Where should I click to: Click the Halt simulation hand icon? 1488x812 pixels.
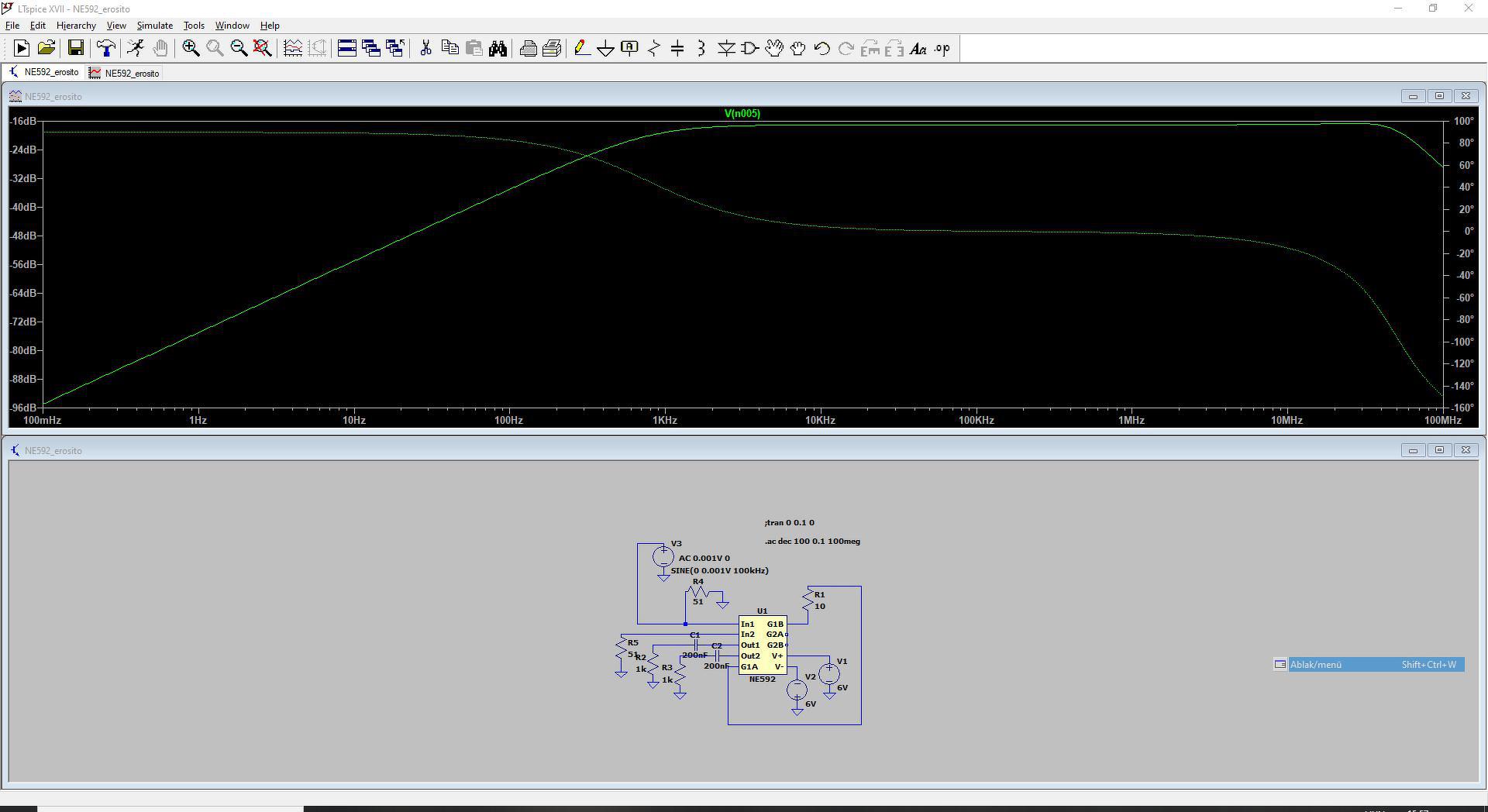point(160,48)
